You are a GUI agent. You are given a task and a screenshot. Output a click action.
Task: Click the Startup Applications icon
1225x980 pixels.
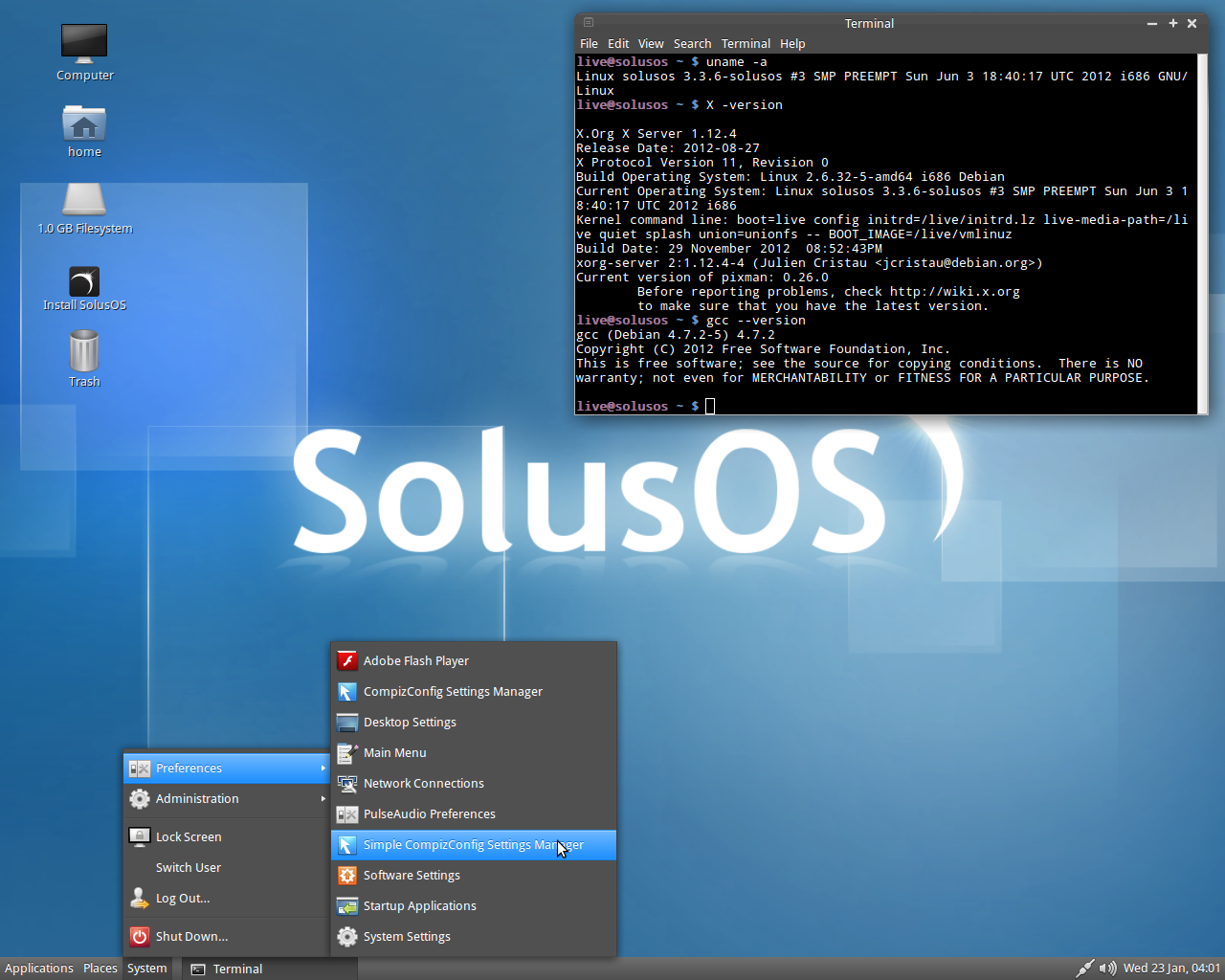(347, 905)
